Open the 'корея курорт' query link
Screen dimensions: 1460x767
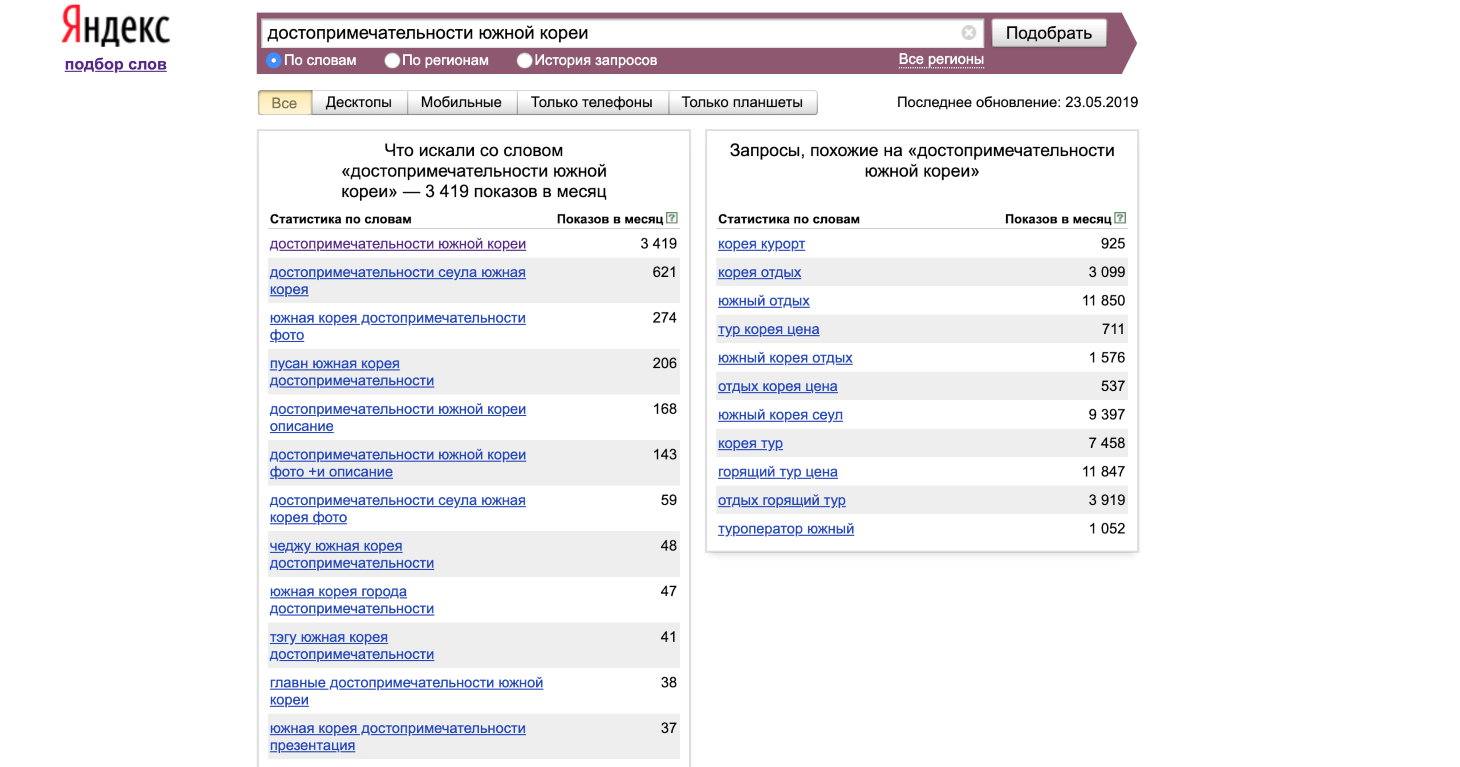tap(761, 244)
